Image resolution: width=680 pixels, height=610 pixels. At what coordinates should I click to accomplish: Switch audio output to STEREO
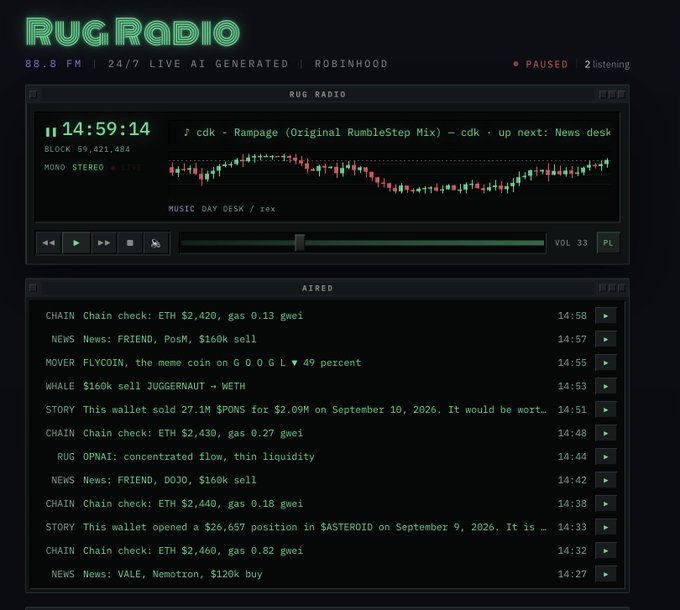[x=88, y=167]
